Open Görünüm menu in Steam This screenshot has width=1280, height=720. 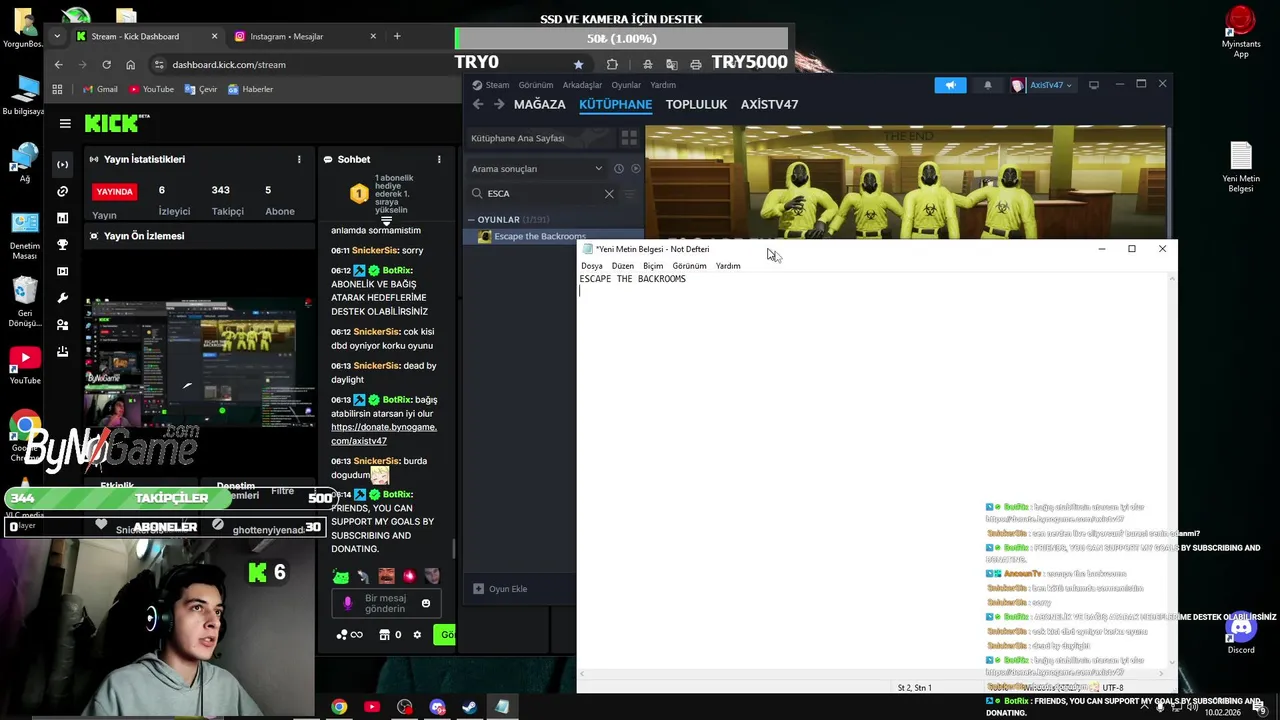[535, 85]
